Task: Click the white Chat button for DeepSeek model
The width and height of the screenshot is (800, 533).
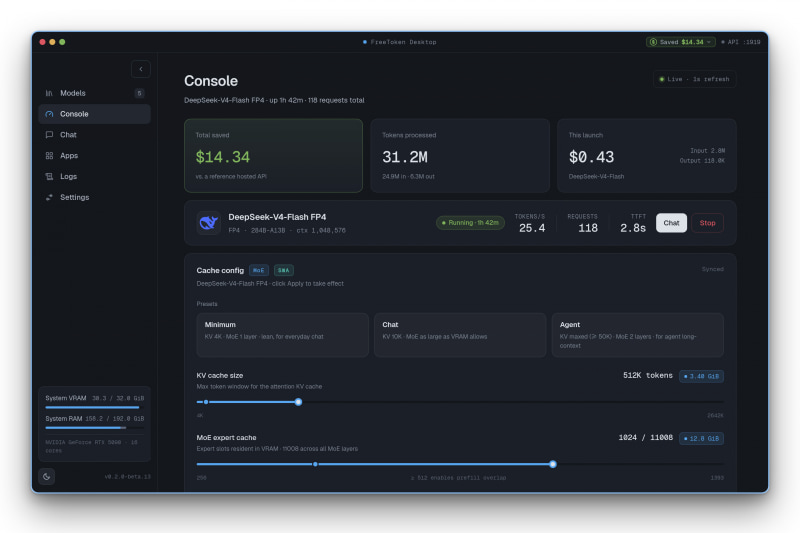Action: 671,223
